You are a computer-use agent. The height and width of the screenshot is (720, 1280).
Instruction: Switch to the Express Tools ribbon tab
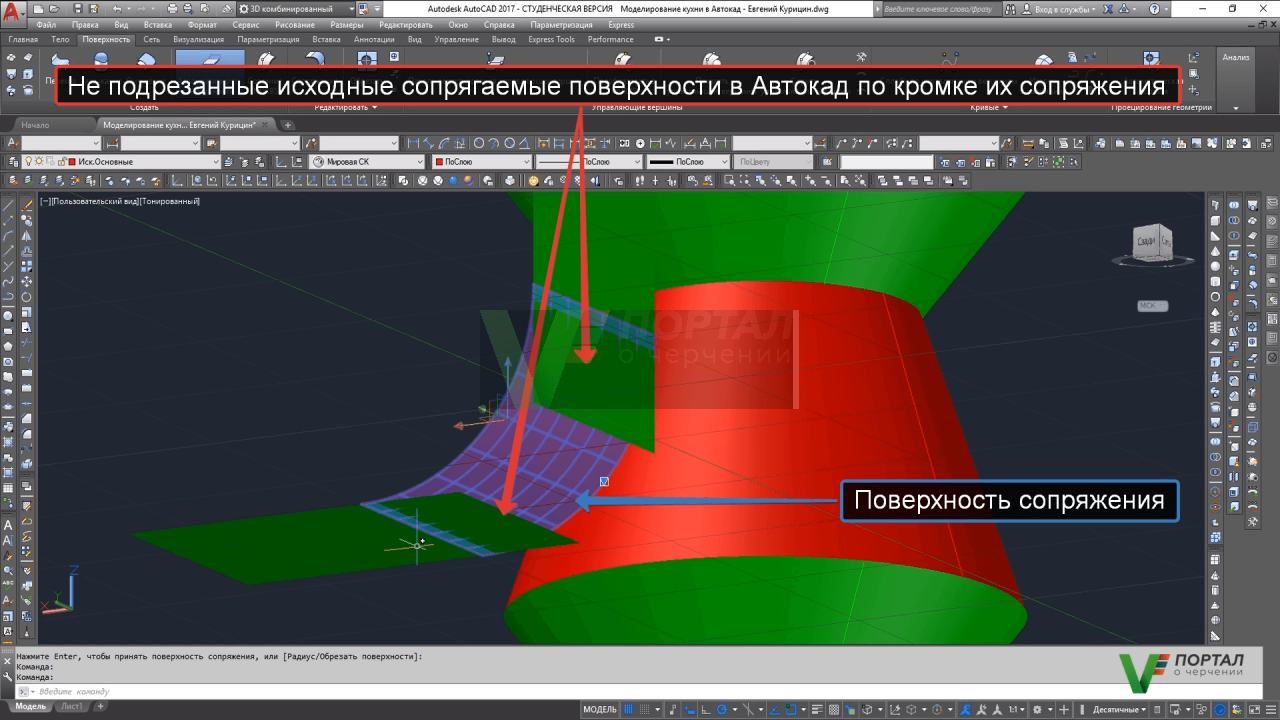coord(551,39)
